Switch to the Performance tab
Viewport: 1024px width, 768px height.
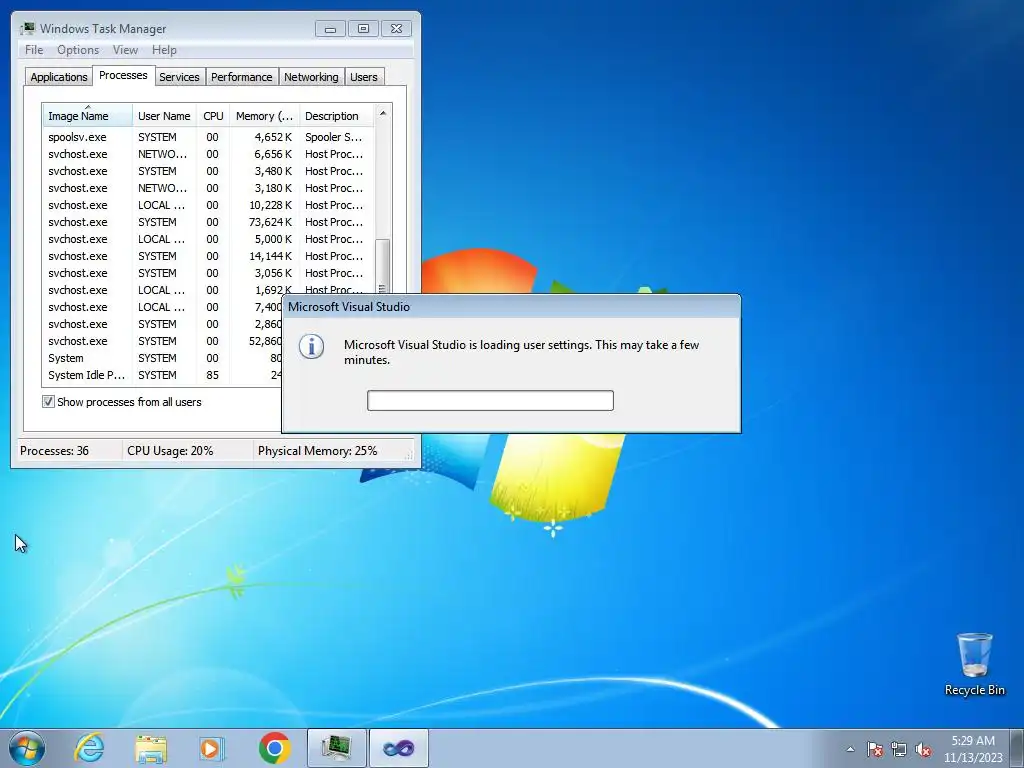coord(242,77)
